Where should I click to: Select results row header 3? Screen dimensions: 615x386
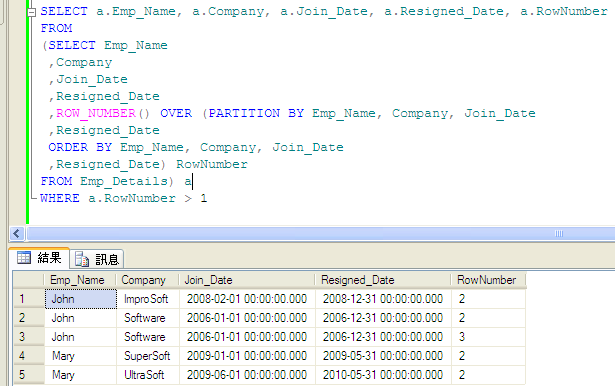(29, 337)
